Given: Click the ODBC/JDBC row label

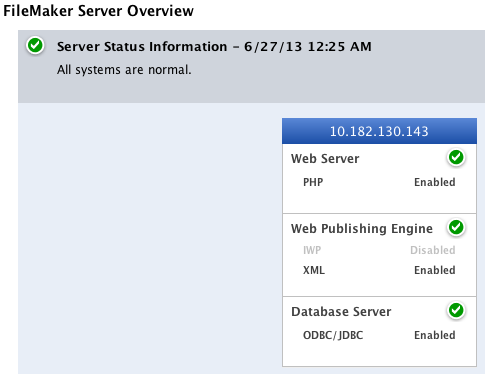Looking at the screenshot, I should click(x=333, y=335).
